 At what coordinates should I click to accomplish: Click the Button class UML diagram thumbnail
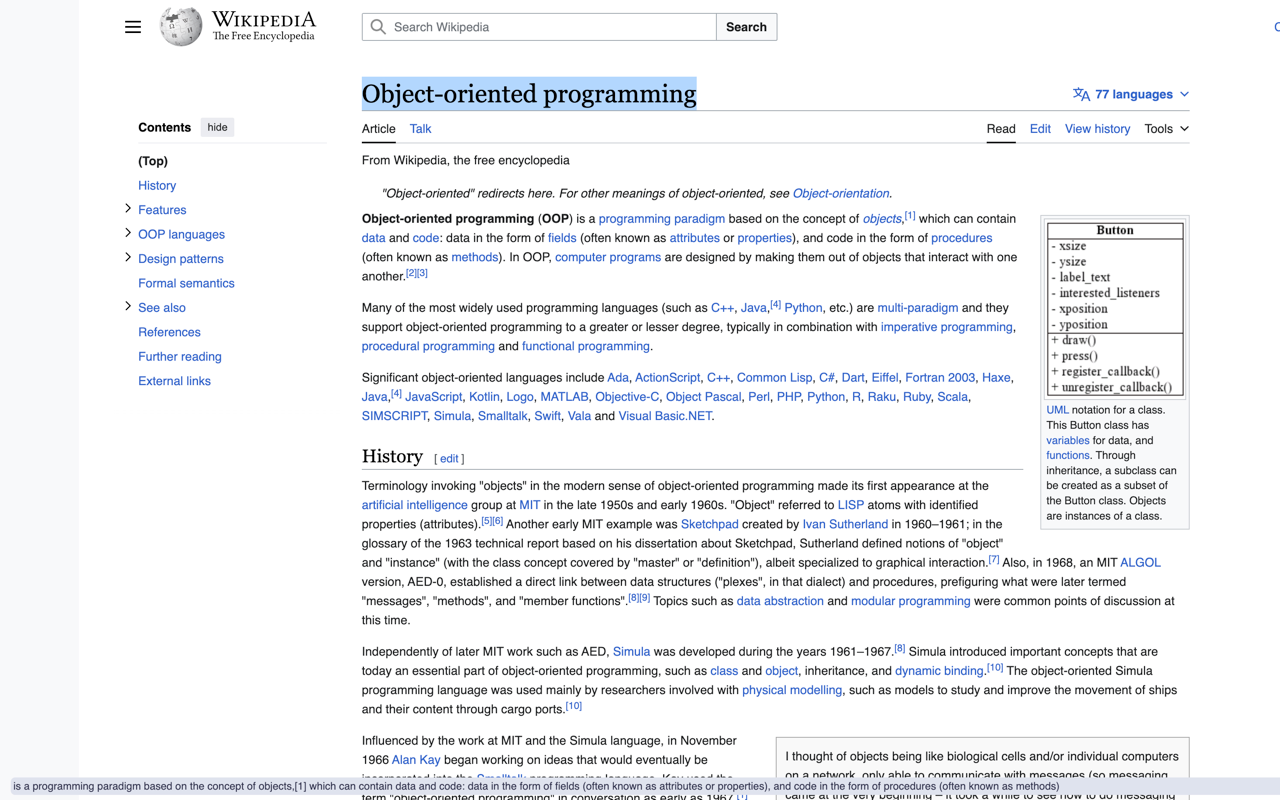tap(1115, 308)
